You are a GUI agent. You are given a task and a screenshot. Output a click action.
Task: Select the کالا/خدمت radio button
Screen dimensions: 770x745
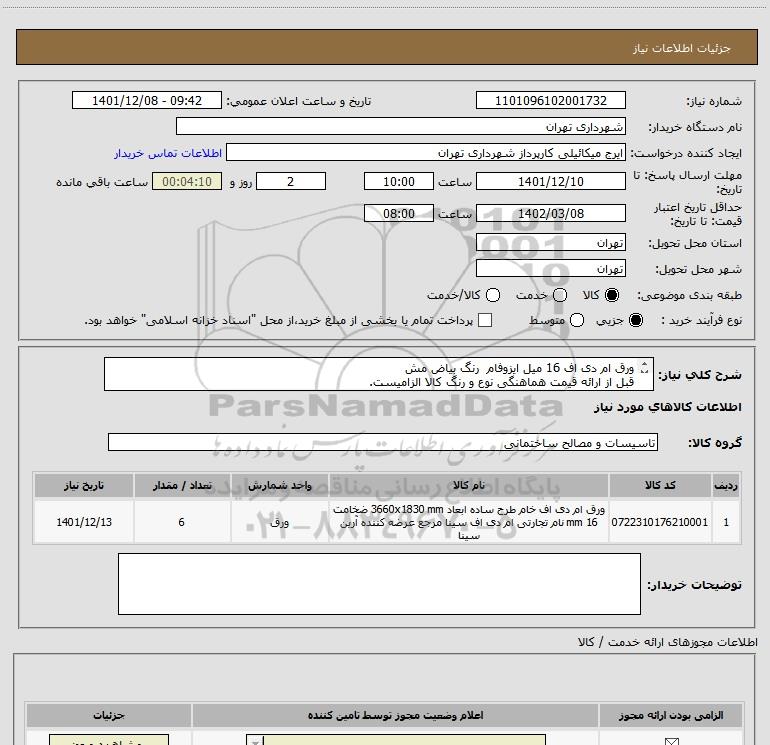tap(493, 295)
